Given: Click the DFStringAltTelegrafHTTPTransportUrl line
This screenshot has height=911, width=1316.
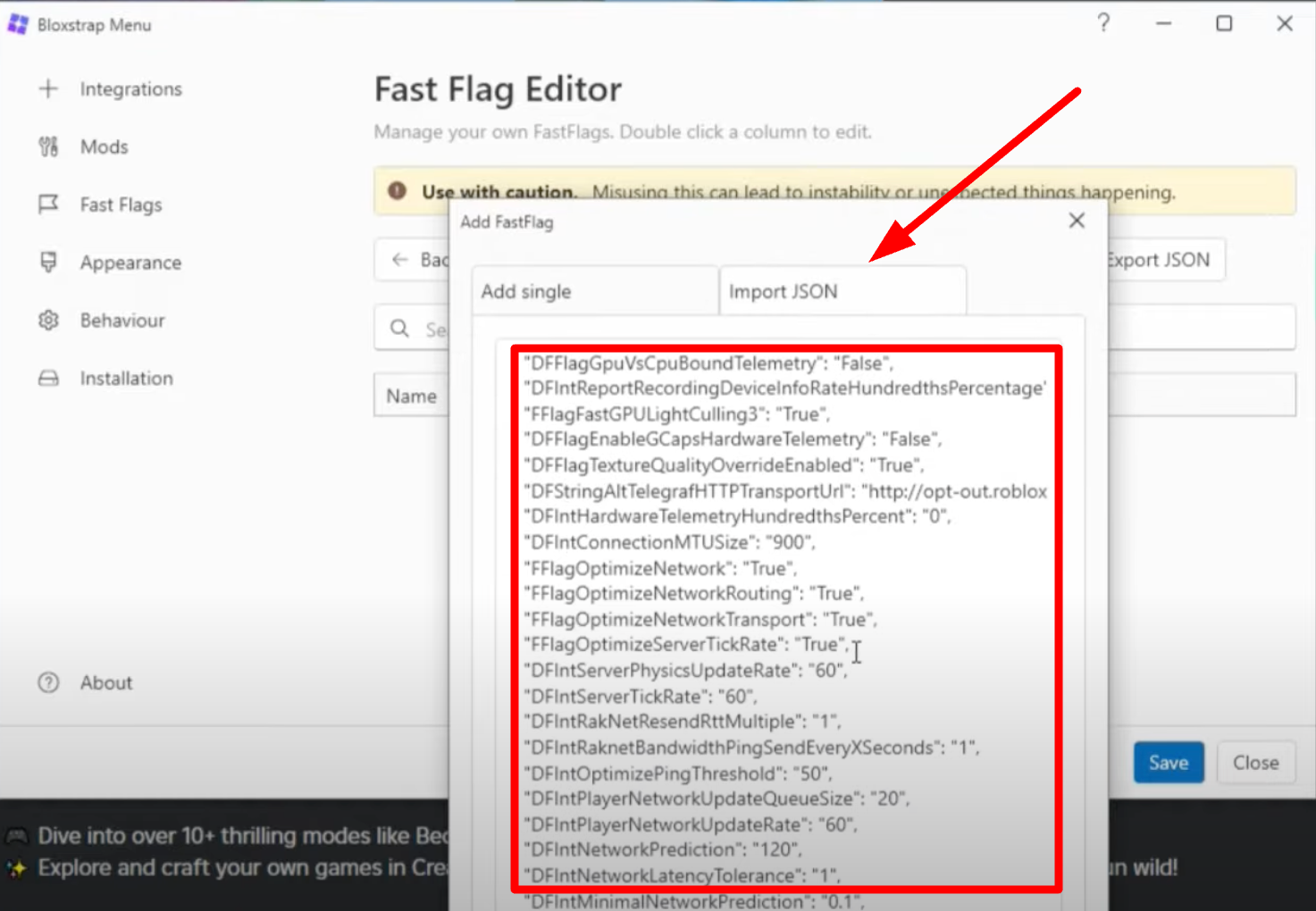Looking at the screenshot, I should click(785, 491).
